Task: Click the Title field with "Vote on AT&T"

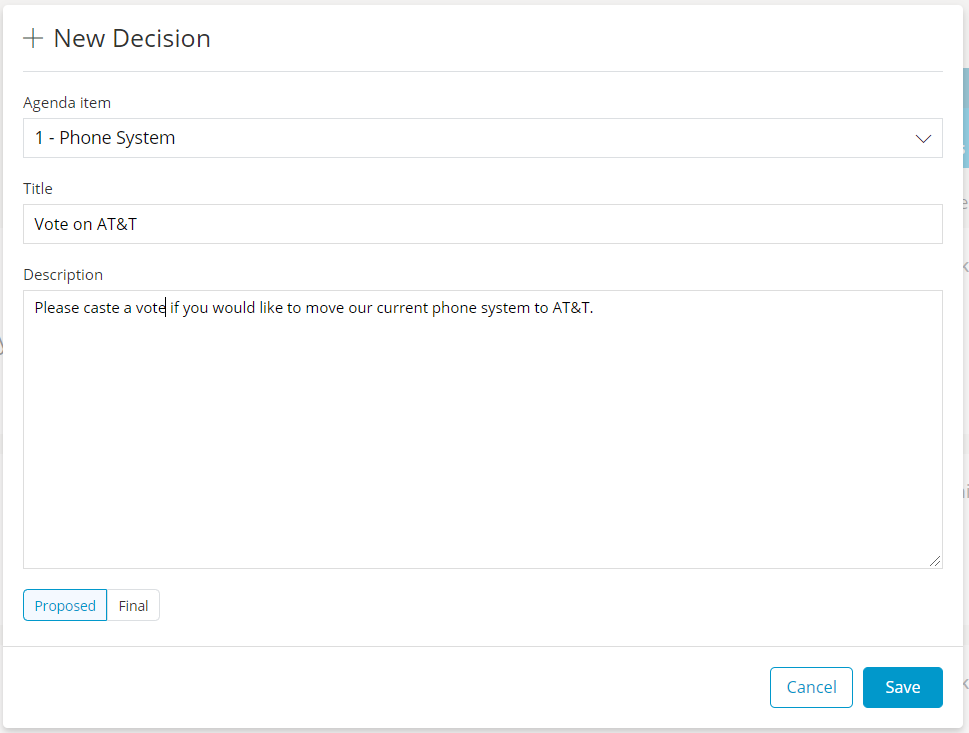Action: click(x=482, y=224)
